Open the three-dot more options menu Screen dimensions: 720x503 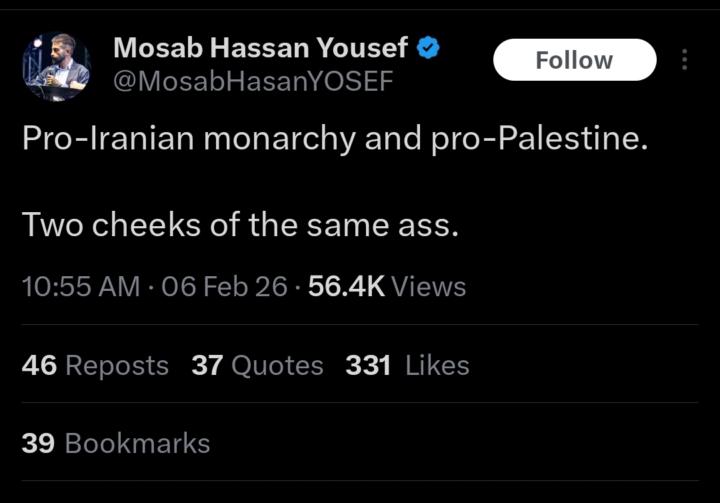(x=684, y=60)
